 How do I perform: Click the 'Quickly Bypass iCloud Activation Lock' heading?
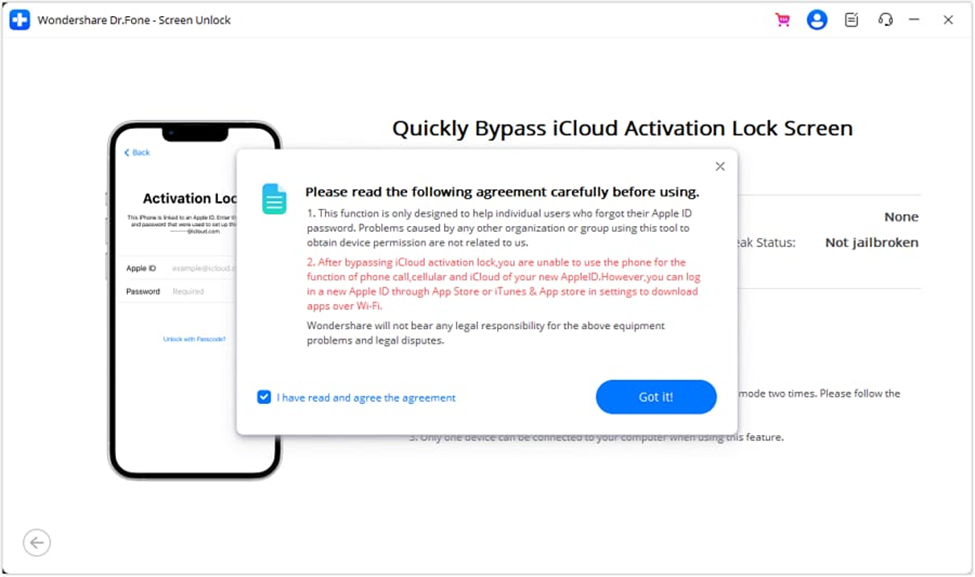click(x=622, y=128)
